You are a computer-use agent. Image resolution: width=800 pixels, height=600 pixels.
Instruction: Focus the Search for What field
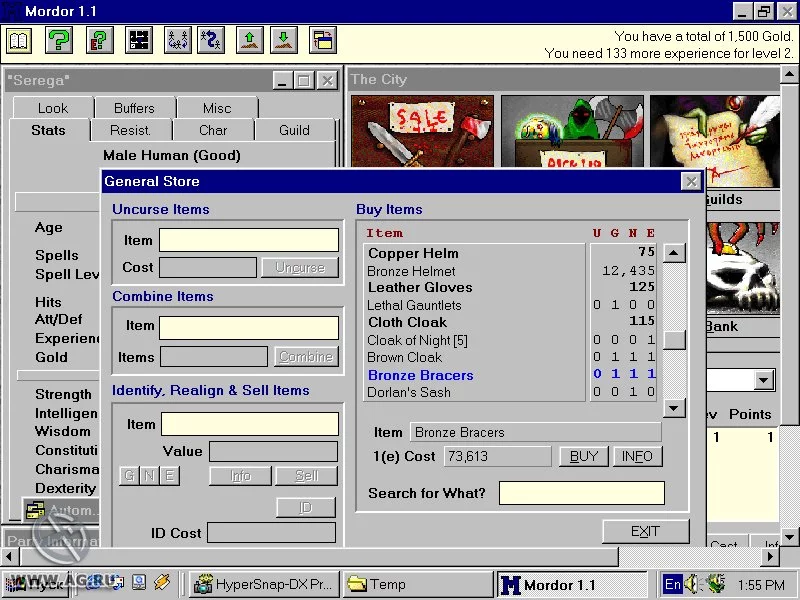pos(582,493)
